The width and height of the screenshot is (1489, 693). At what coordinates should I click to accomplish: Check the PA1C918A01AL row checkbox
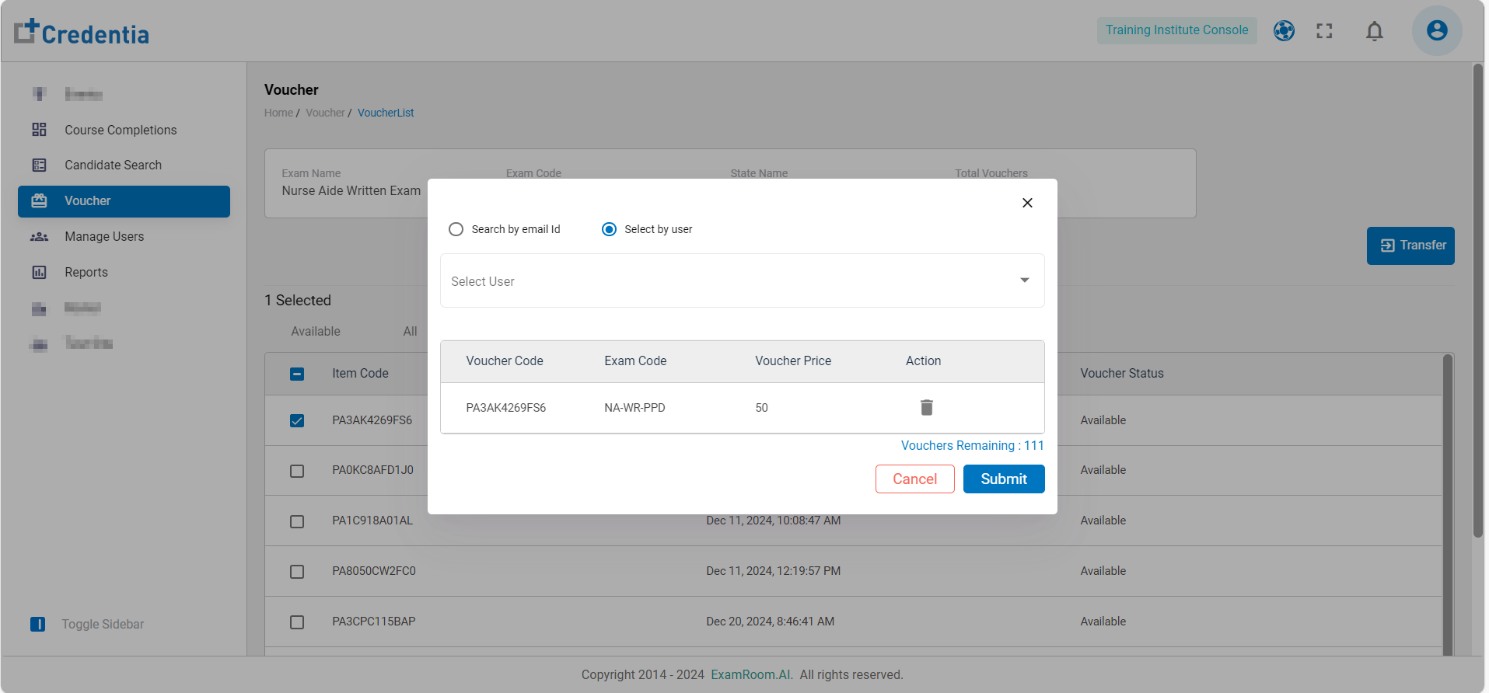(x=297, y=521)
